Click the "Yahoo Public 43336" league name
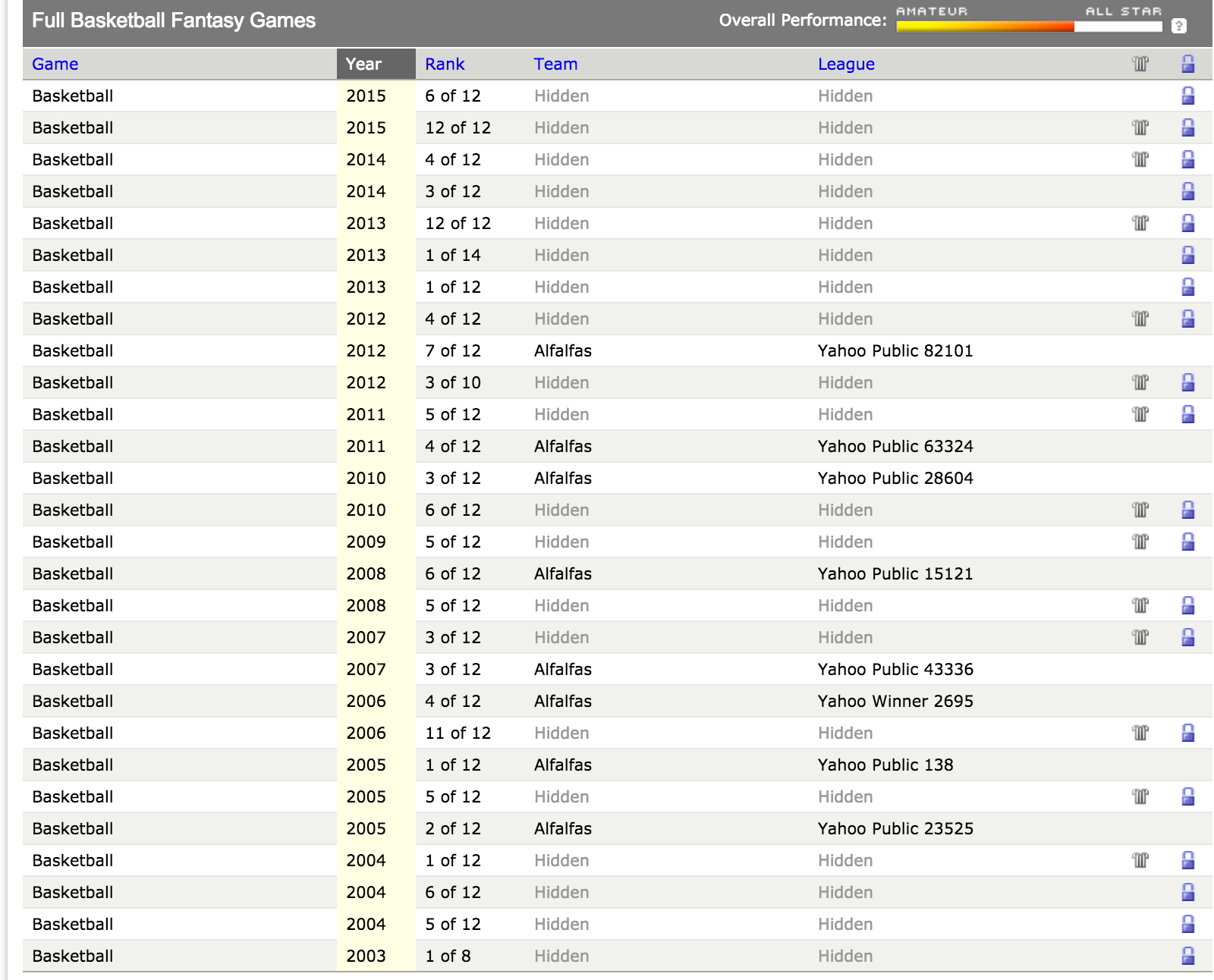Viewport: 1214px width, 980px height. point(895,669)
